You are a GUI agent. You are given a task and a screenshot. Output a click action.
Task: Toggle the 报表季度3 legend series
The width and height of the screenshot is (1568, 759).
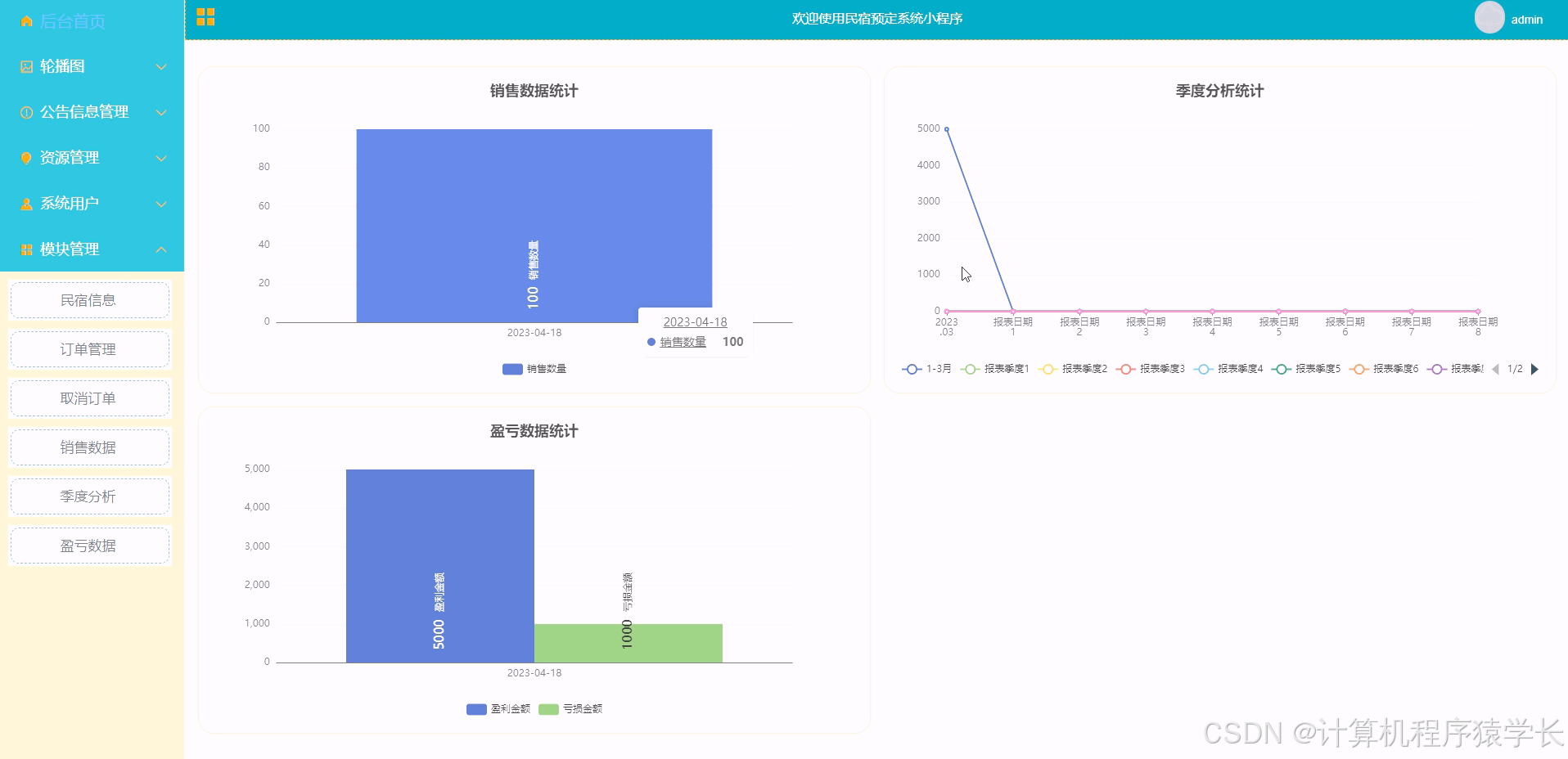pyautogui.click(x=1150, y=369)
